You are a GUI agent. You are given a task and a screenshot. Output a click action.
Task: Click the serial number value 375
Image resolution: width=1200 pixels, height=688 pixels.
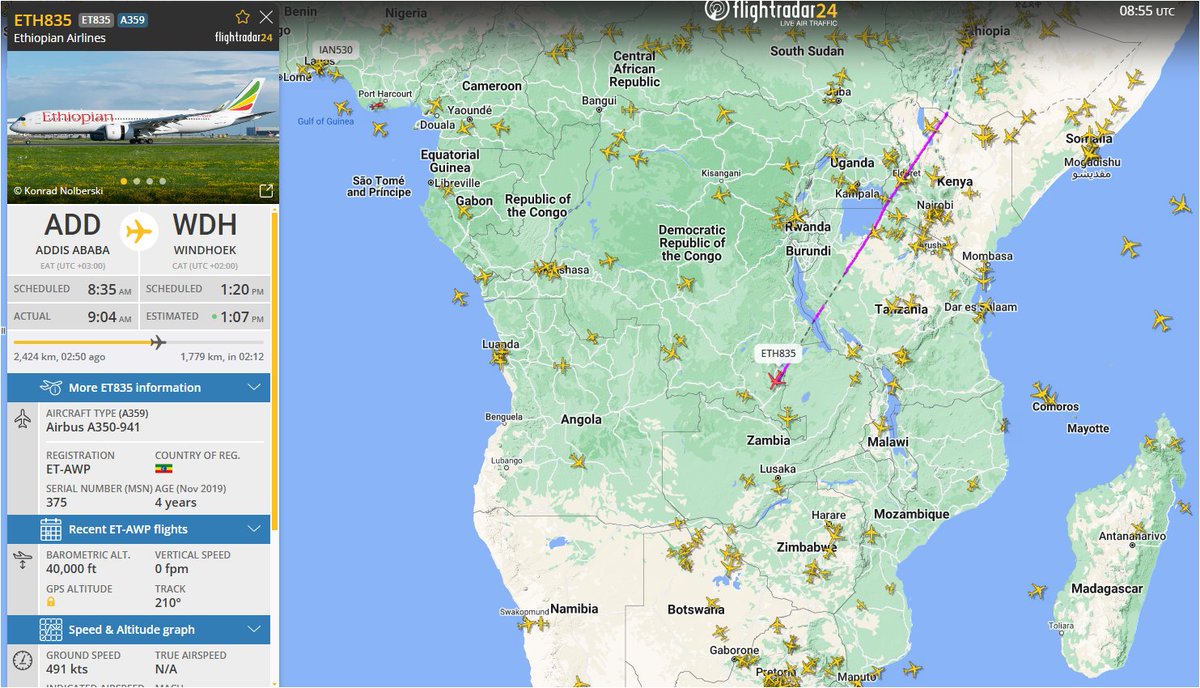click(56, 503)
